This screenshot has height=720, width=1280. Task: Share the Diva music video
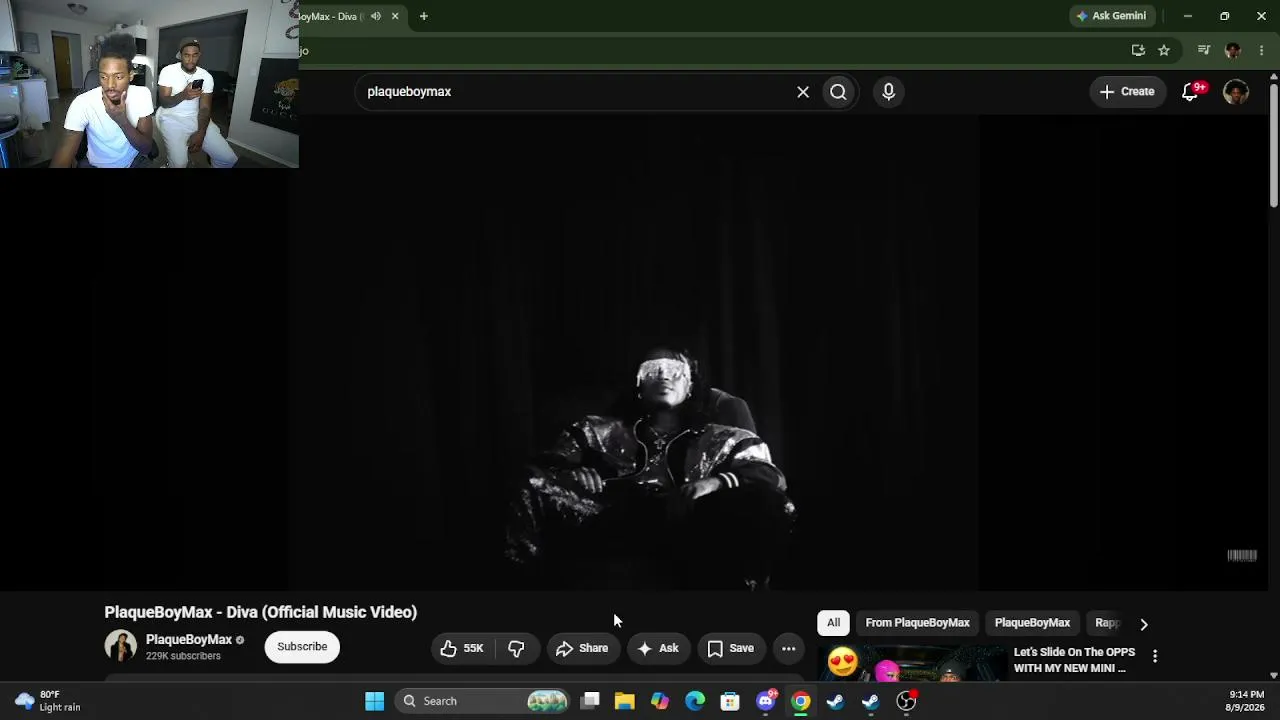pyautogui.click(x=582, y=648)
